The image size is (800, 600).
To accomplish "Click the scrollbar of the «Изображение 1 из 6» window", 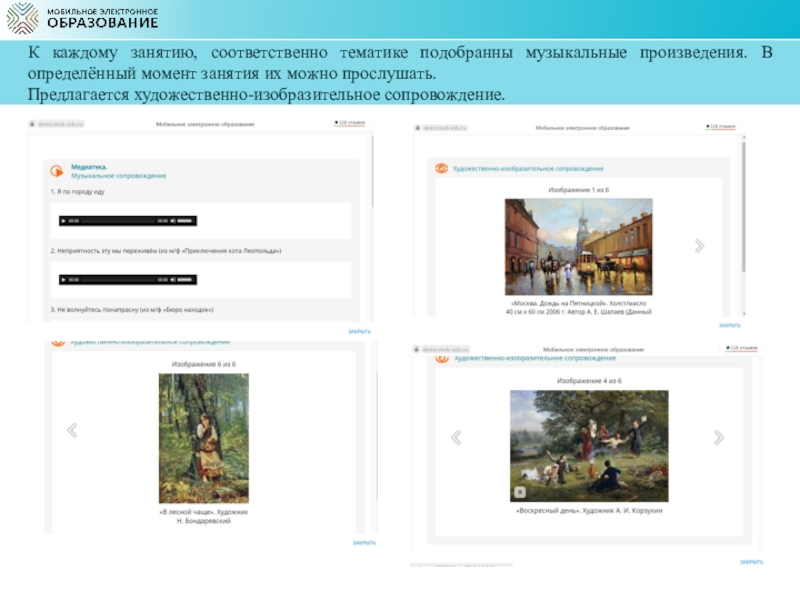I will tap(744, 207).
